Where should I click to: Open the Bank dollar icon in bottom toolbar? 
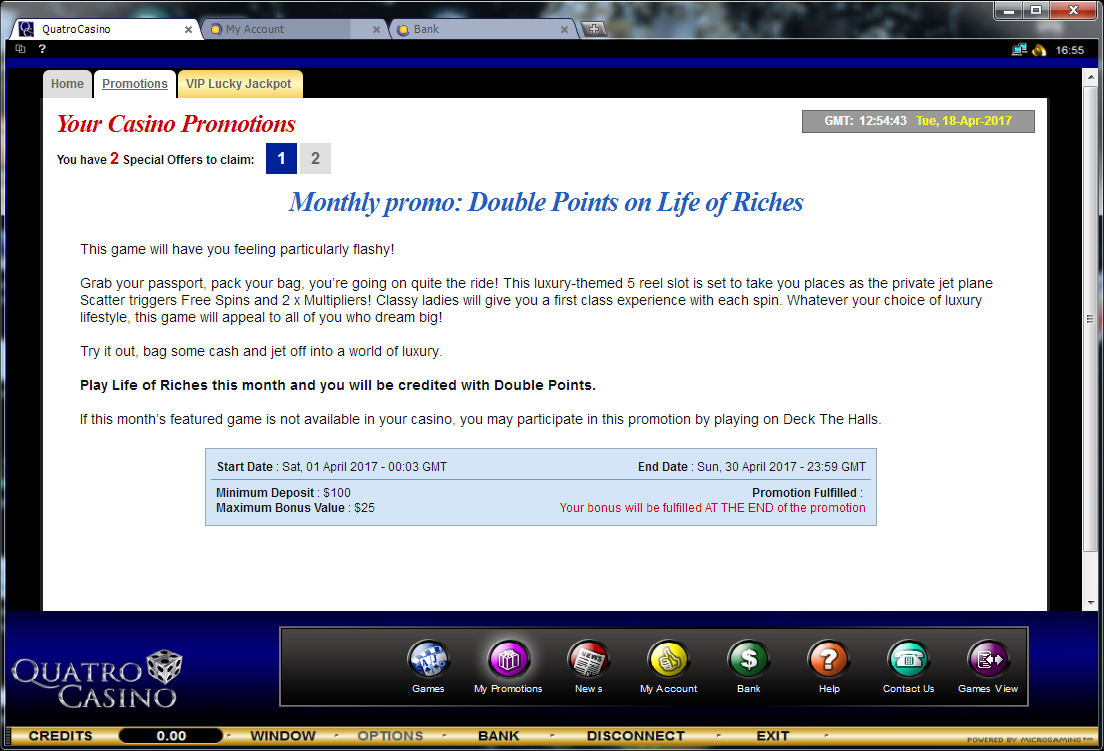pyautogui.click(x=748, y=660)
